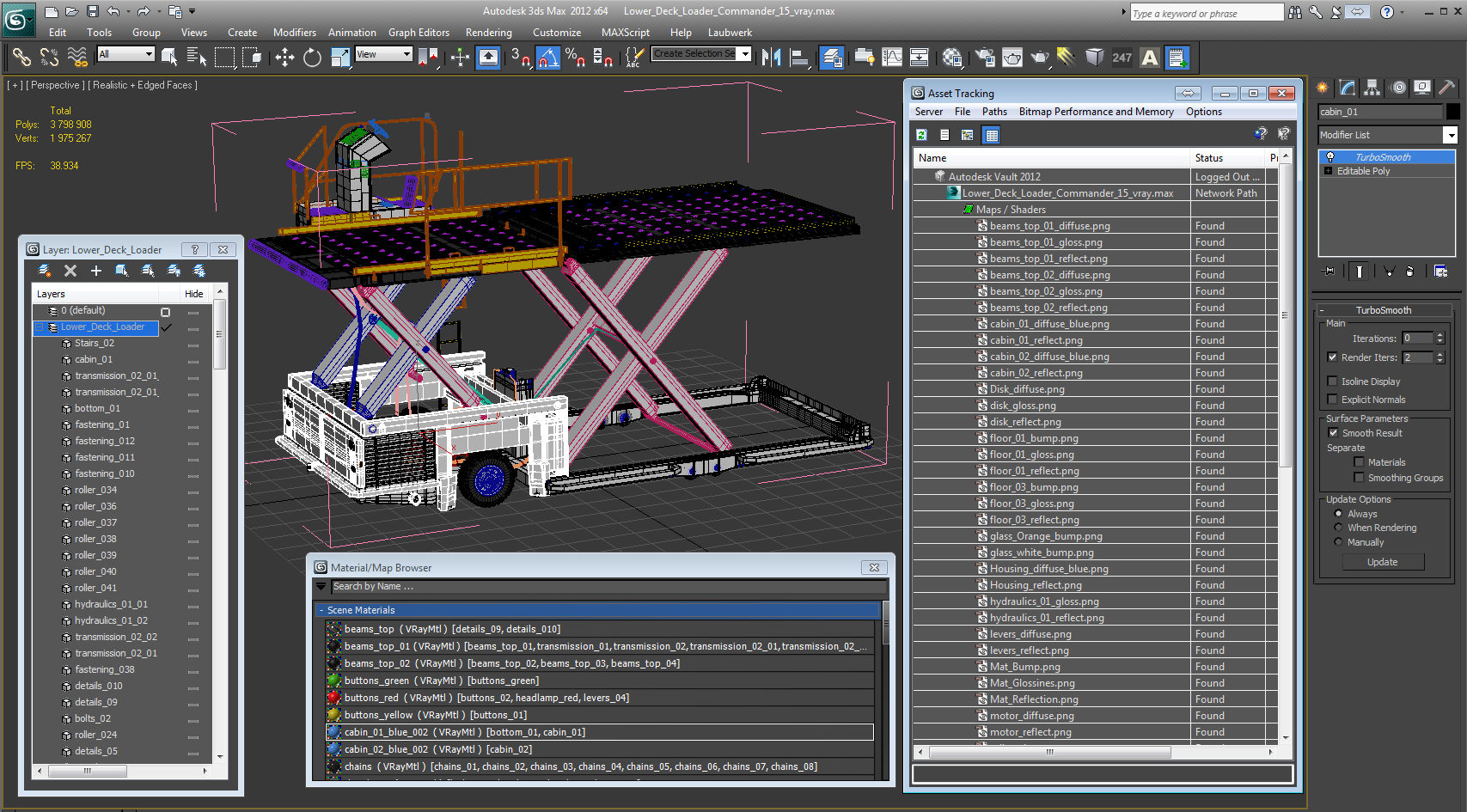Open the MAXScript menu
Image resolution: width=1467 pixels, height=812 pixels.
(x=625, y=33)
